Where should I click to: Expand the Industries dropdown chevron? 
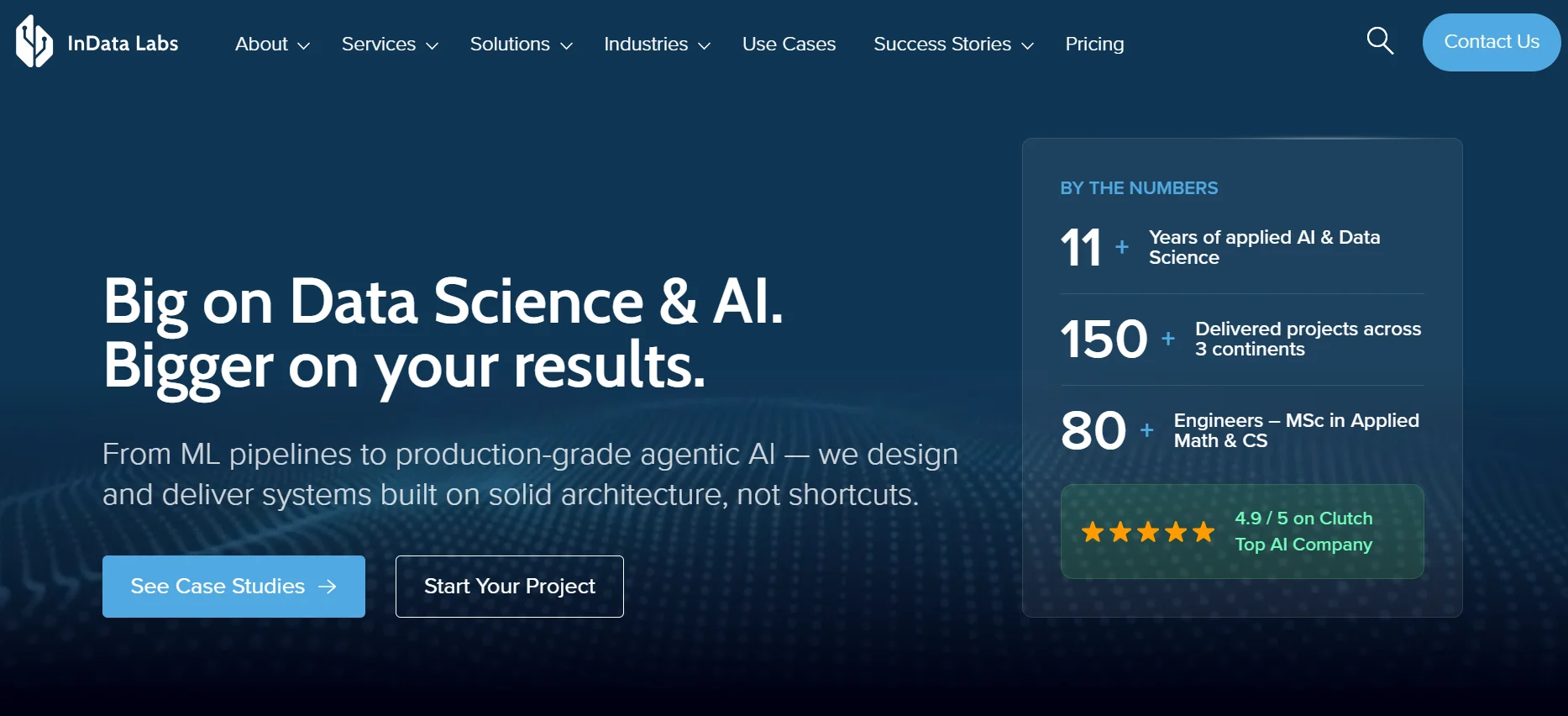(x=704, y=46)
